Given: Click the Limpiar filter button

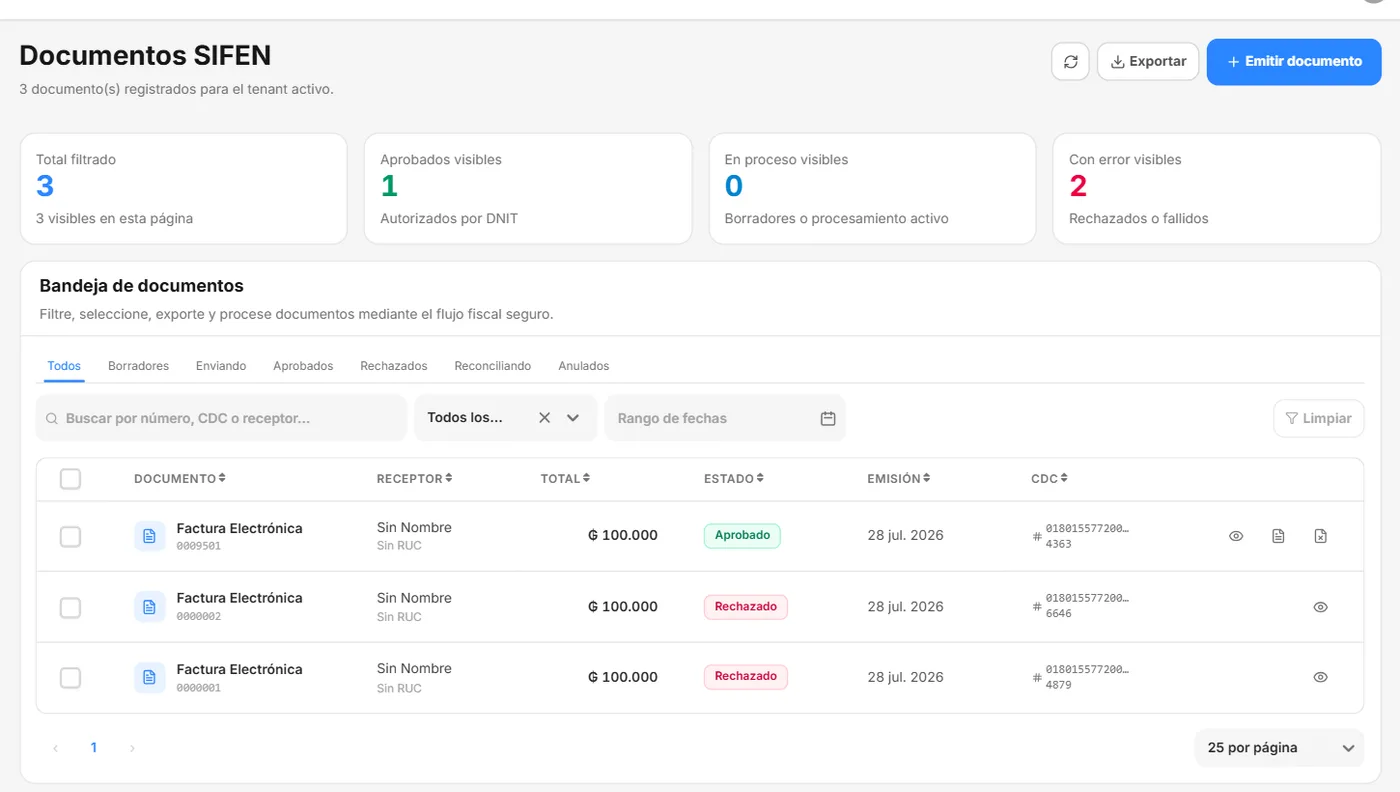Looking at the screenshot, I should [1318, 418].
